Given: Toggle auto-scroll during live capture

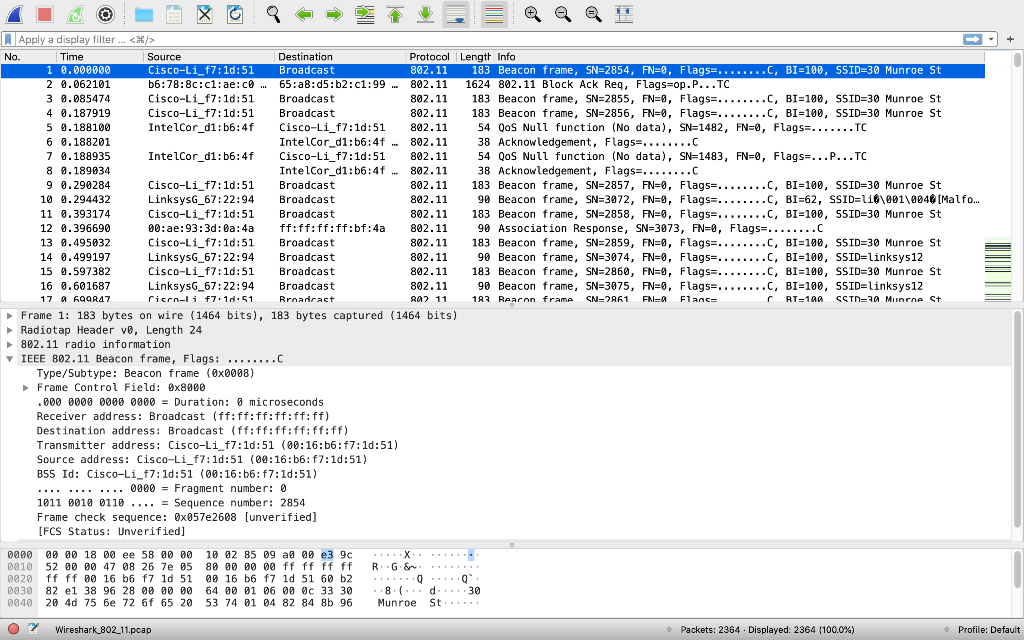Looking at the screenshot, I should (x=456, y=14).
